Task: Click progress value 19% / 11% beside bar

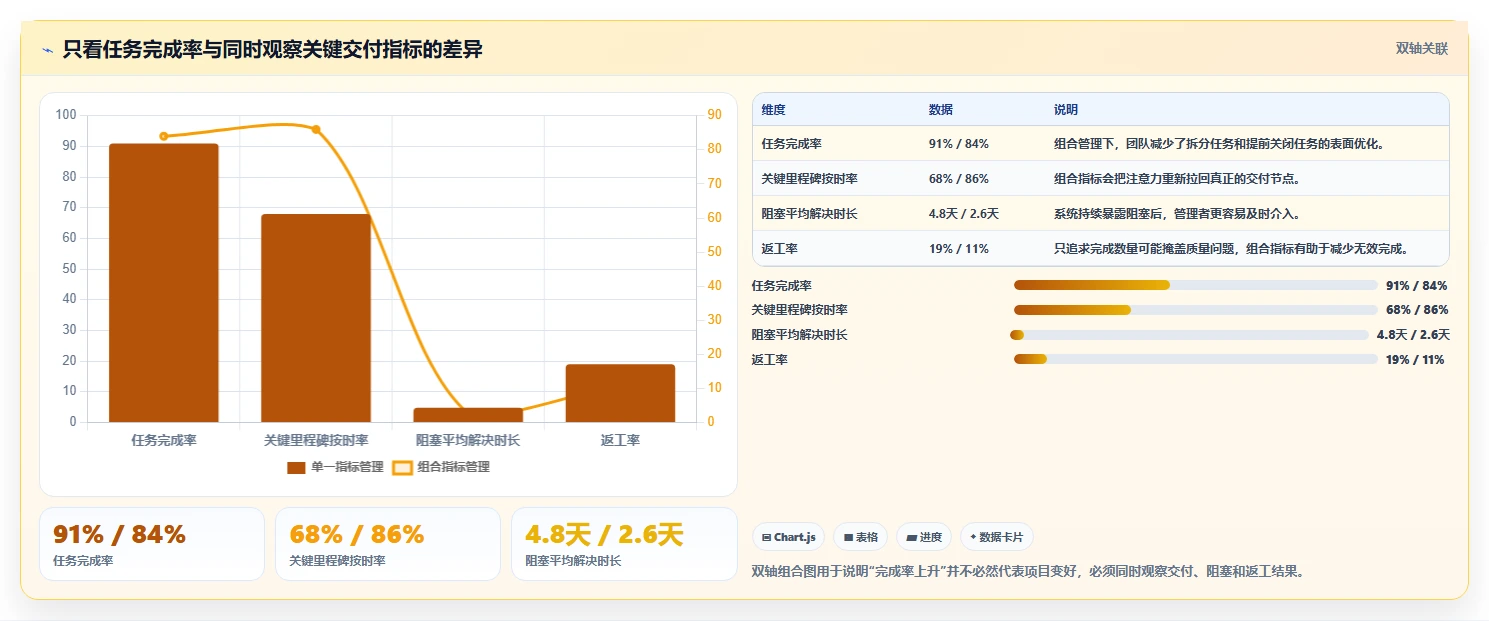Action: tap(1415, 360)
